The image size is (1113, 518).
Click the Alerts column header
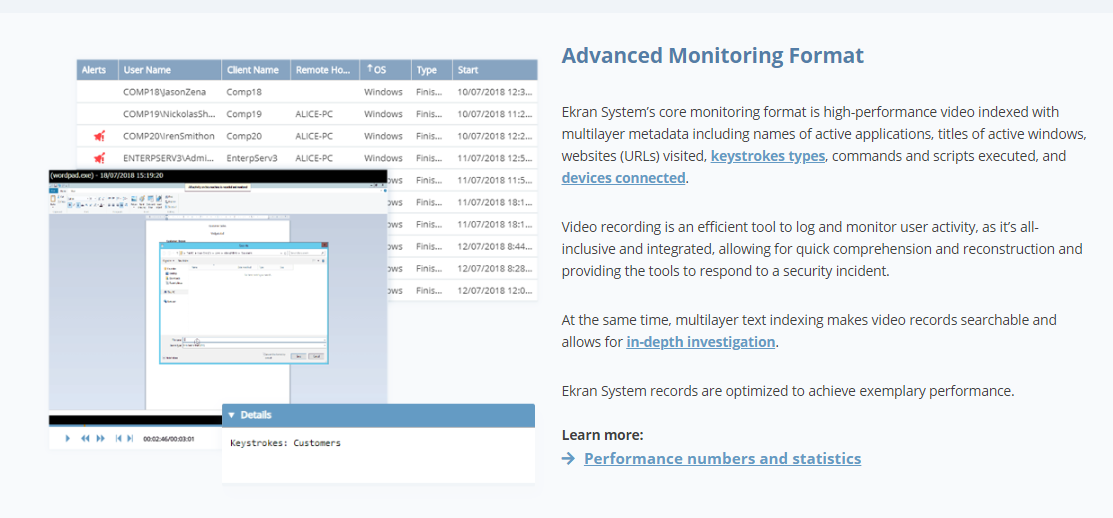coord(97,70)
